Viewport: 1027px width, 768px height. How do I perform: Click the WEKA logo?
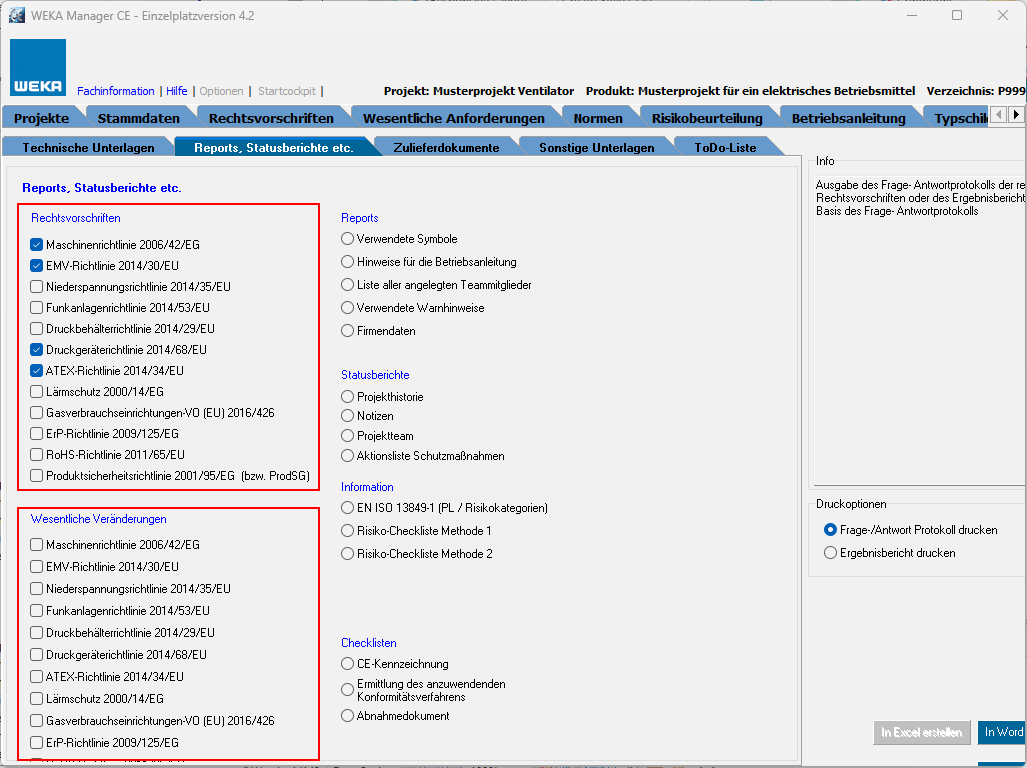38,67
